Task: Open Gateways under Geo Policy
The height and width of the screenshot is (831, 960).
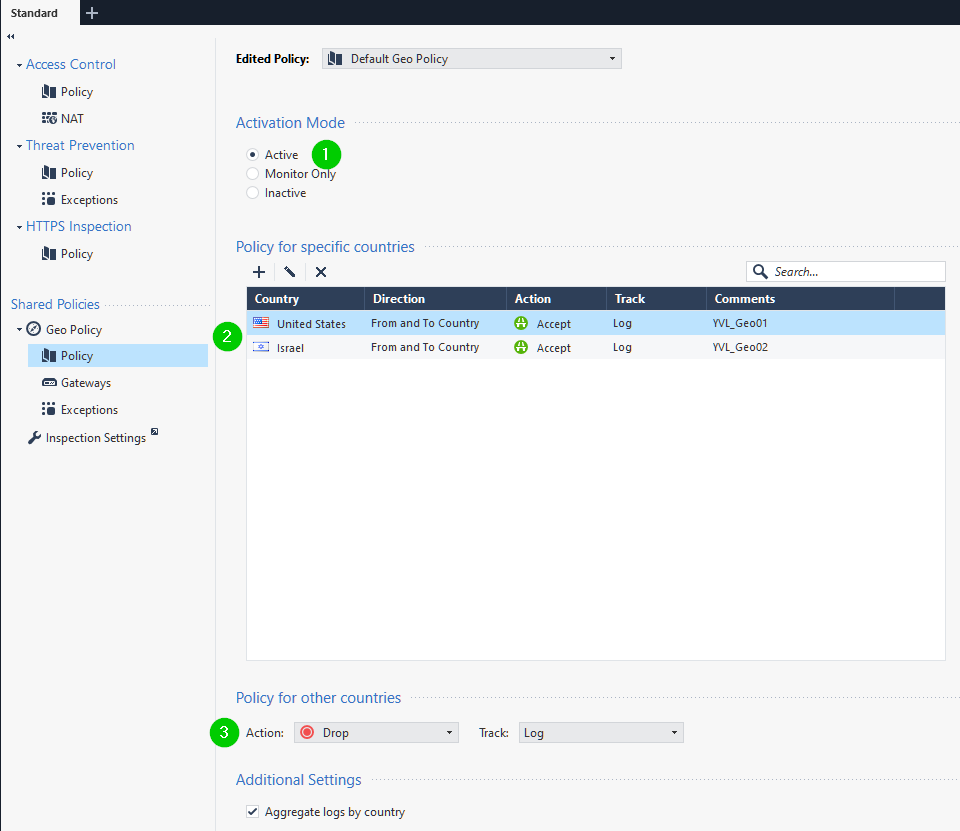Action: pos(86,383)
